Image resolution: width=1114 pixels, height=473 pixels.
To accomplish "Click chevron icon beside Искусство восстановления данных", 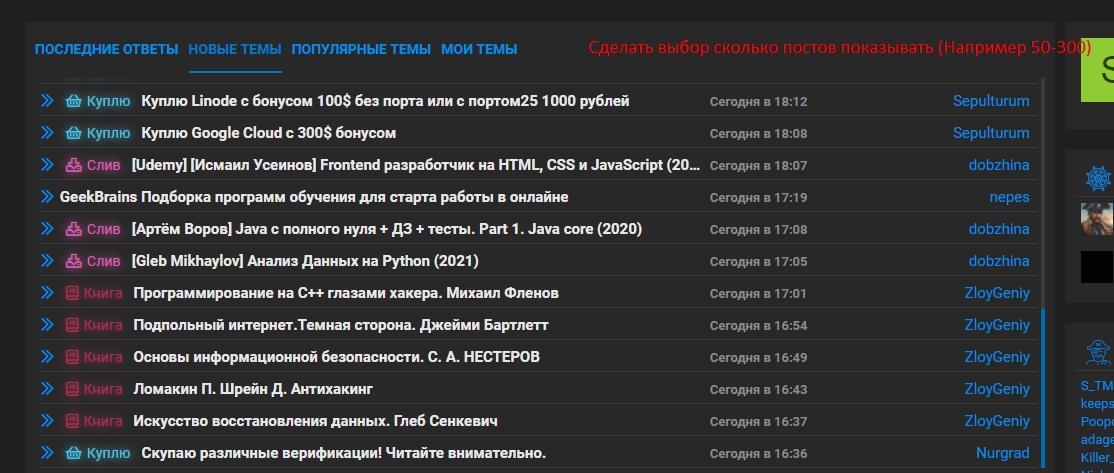I will coord(47,420).
